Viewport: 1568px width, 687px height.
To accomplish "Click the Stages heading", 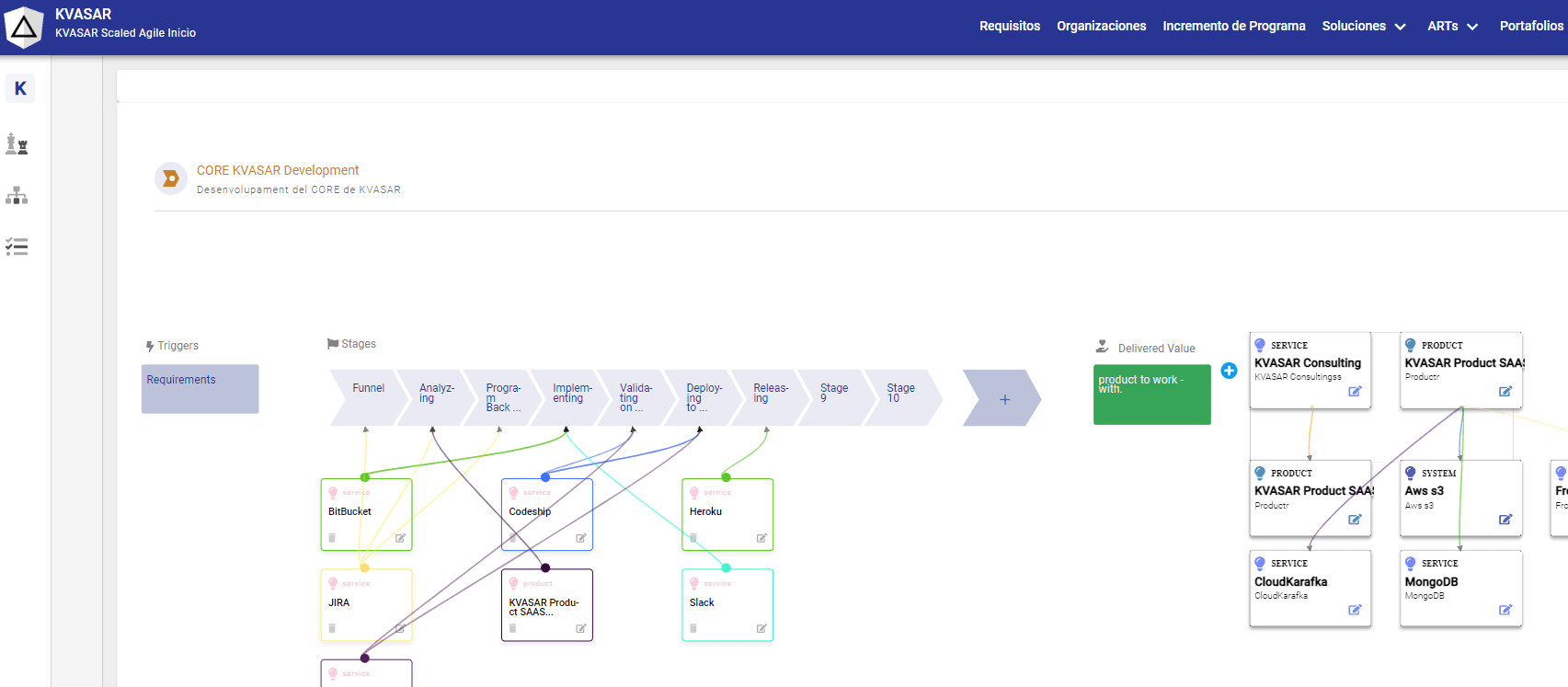I will tap(359, 344).
